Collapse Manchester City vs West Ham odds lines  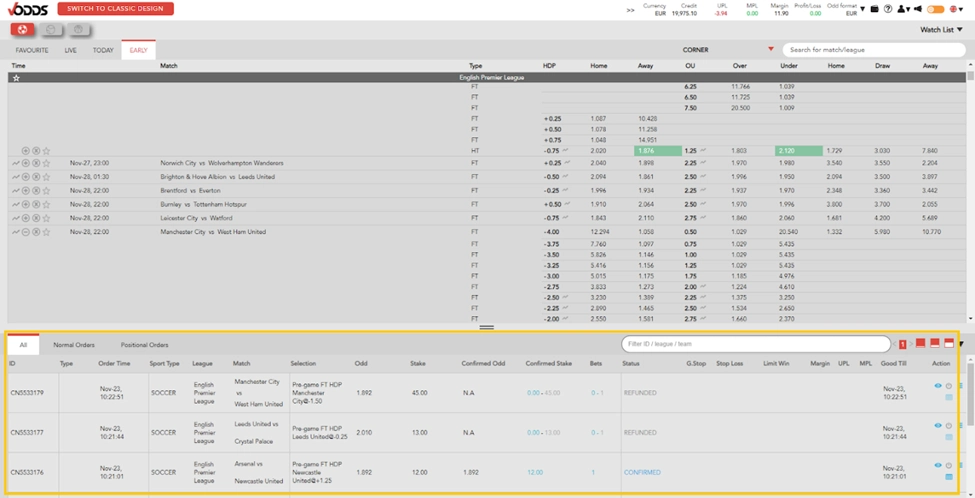pyautogui.click(x=25, y=232)
